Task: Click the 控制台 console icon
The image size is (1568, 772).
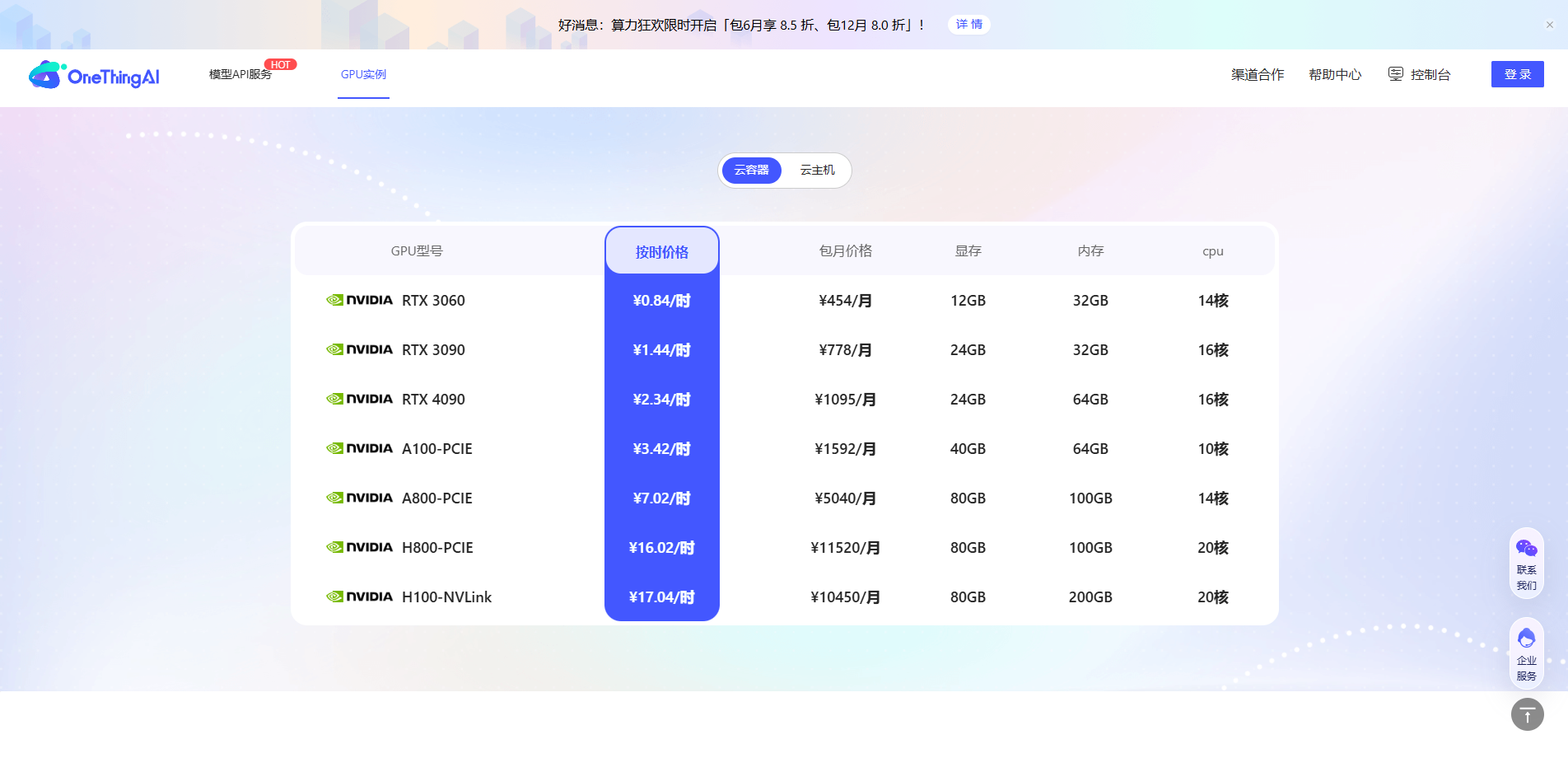Action: coord(1396,74)
